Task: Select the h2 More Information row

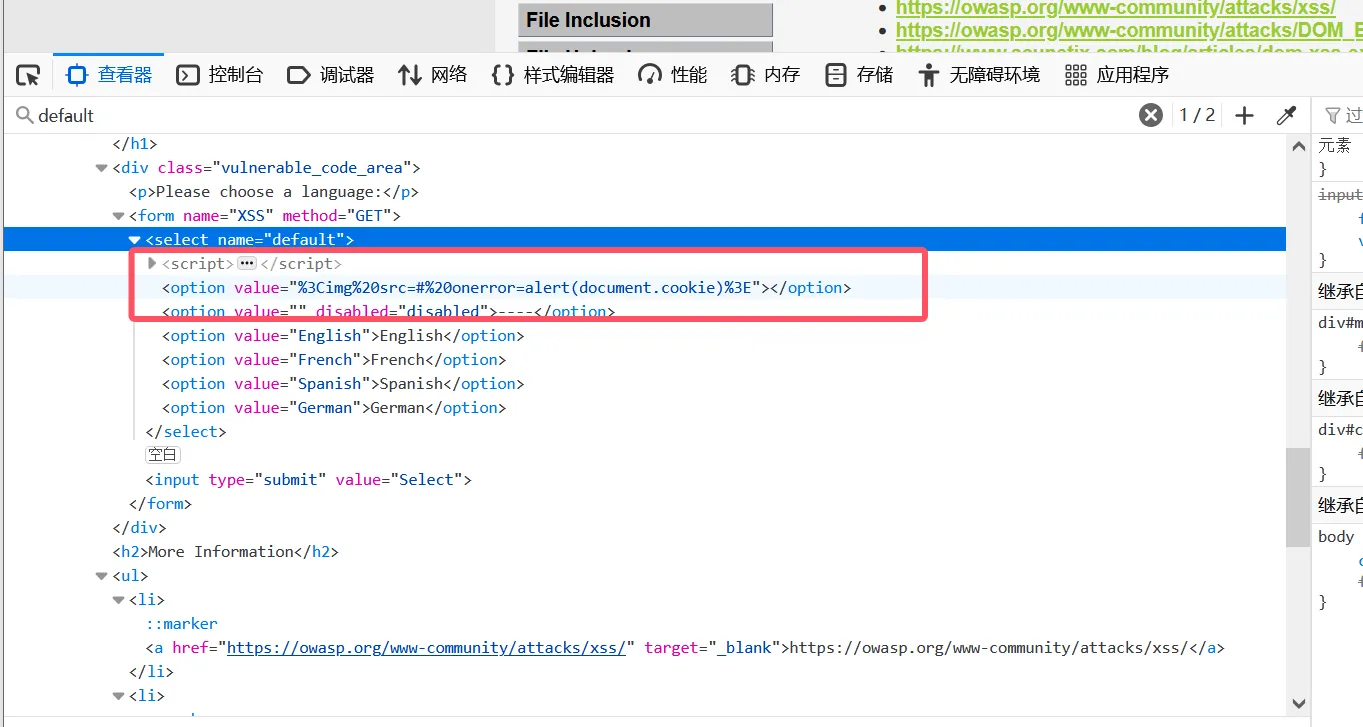Action: pyautogui.click(x=645, y=552)
